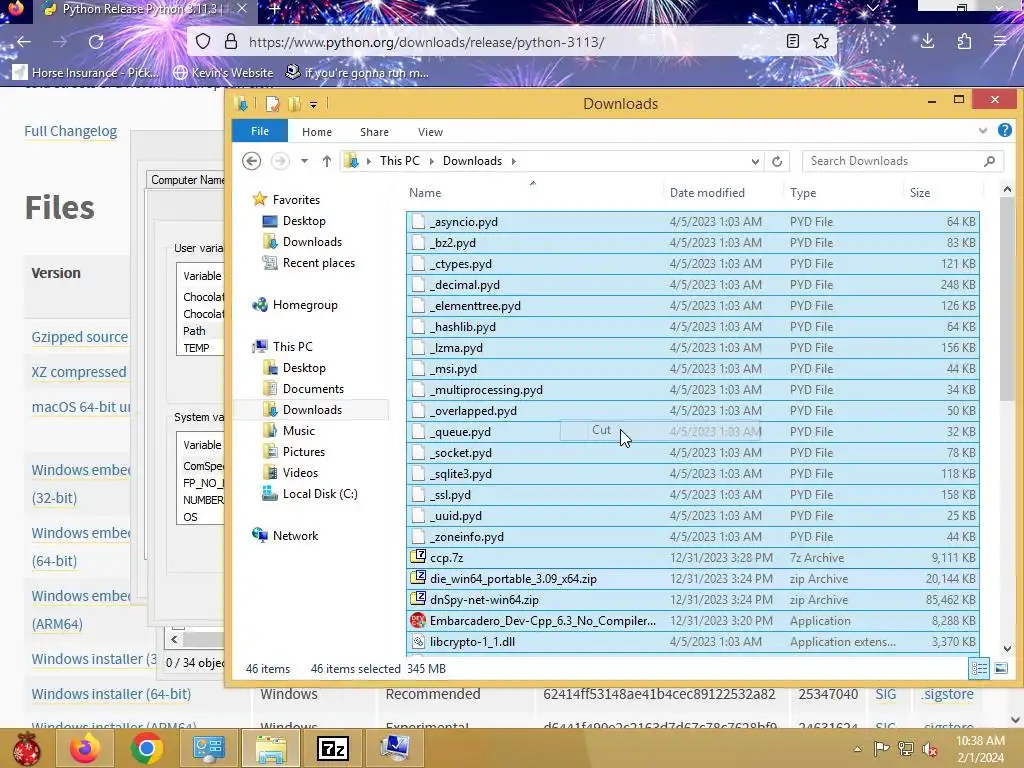Click the New folder quick access icon
1024x768 pixels.
click(x=294, y=104)
